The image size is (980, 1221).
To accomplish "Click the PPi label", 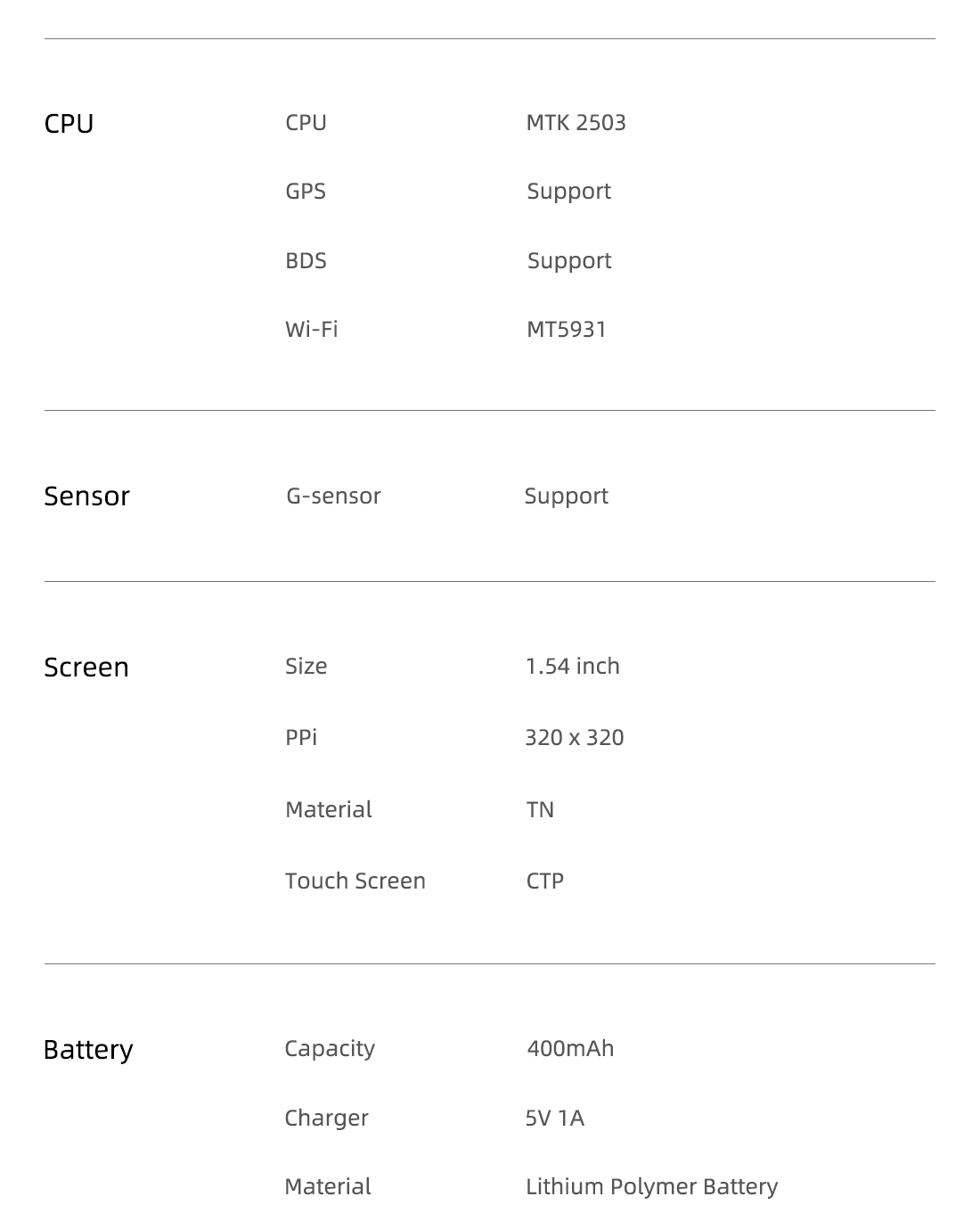I will [x=301, y=737].
